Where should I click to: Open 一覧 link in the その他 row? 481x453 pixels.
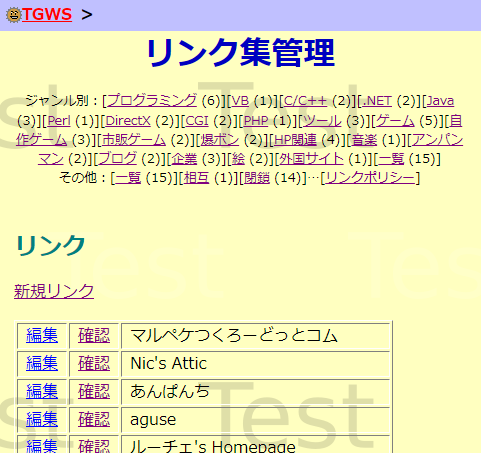tap(128, 178)
